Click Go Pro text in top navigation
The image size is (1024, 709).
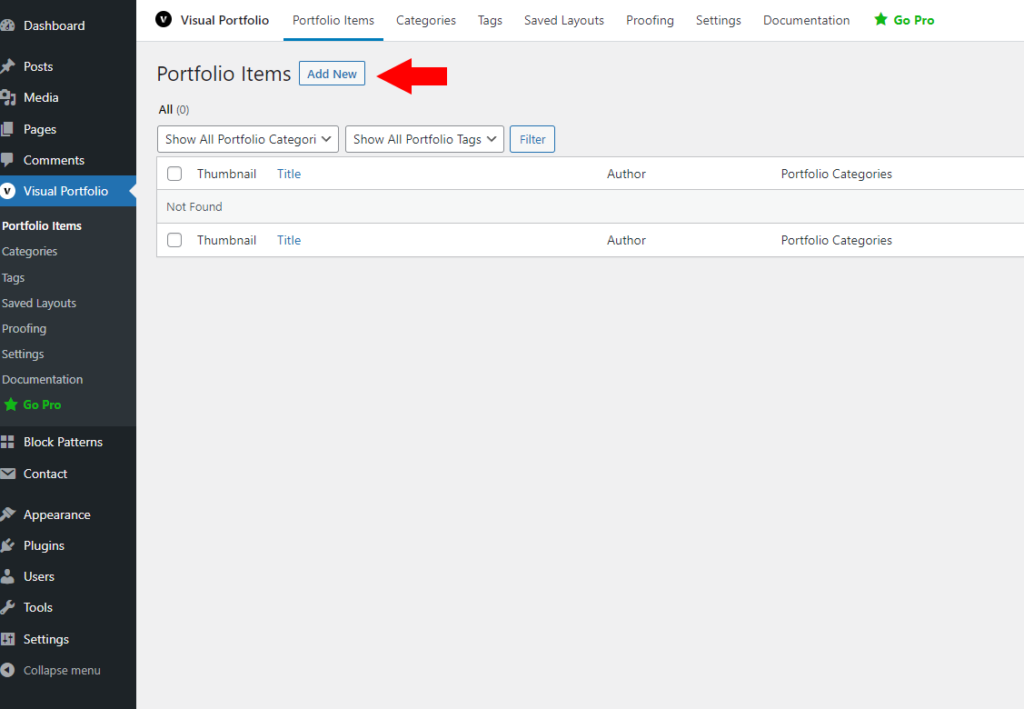point(914,20)
